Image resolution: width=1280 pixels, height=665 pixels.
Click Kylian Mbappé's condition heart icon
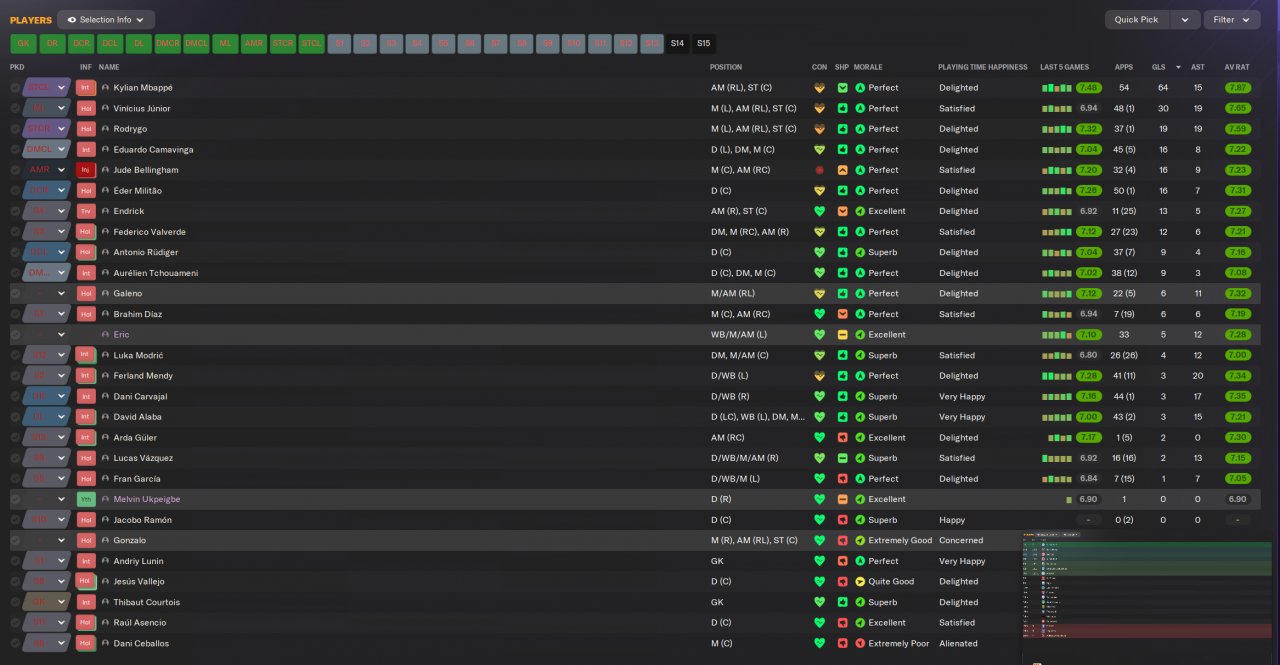[x=820, y=88]
